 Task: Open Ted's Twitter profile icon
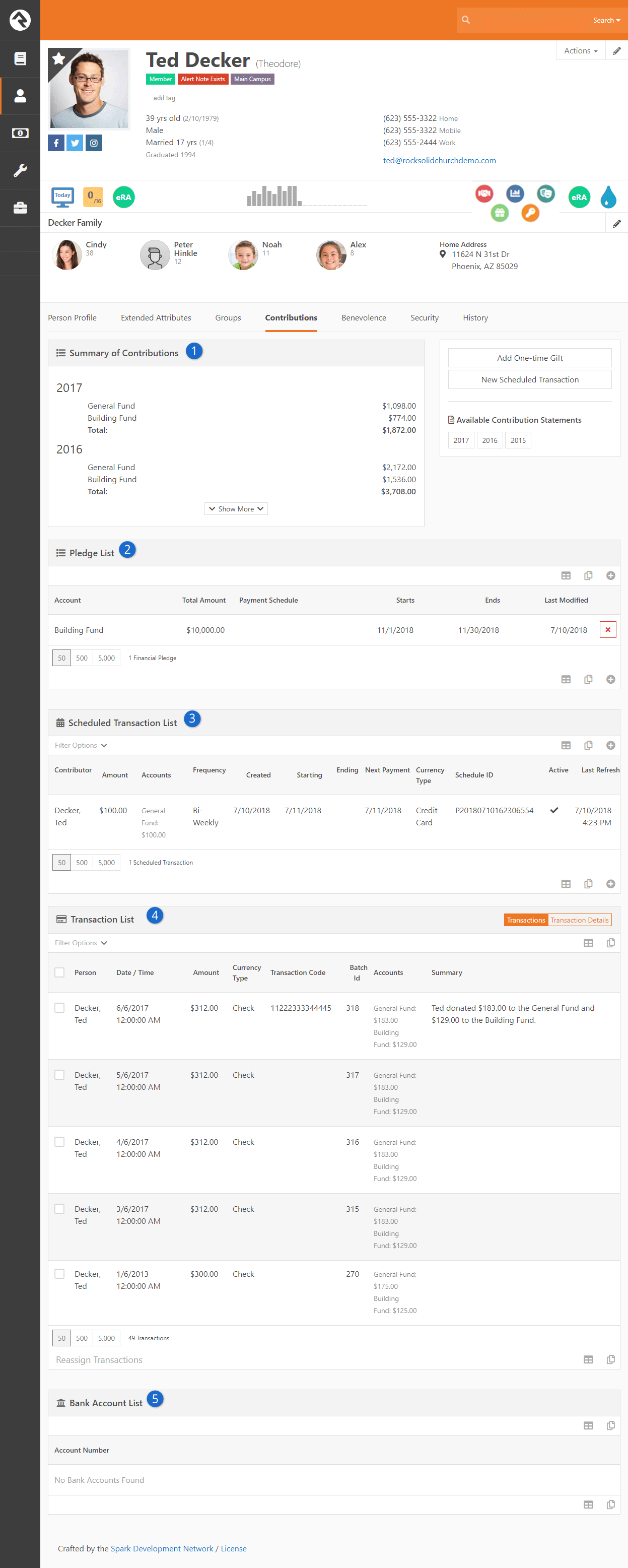75,143
